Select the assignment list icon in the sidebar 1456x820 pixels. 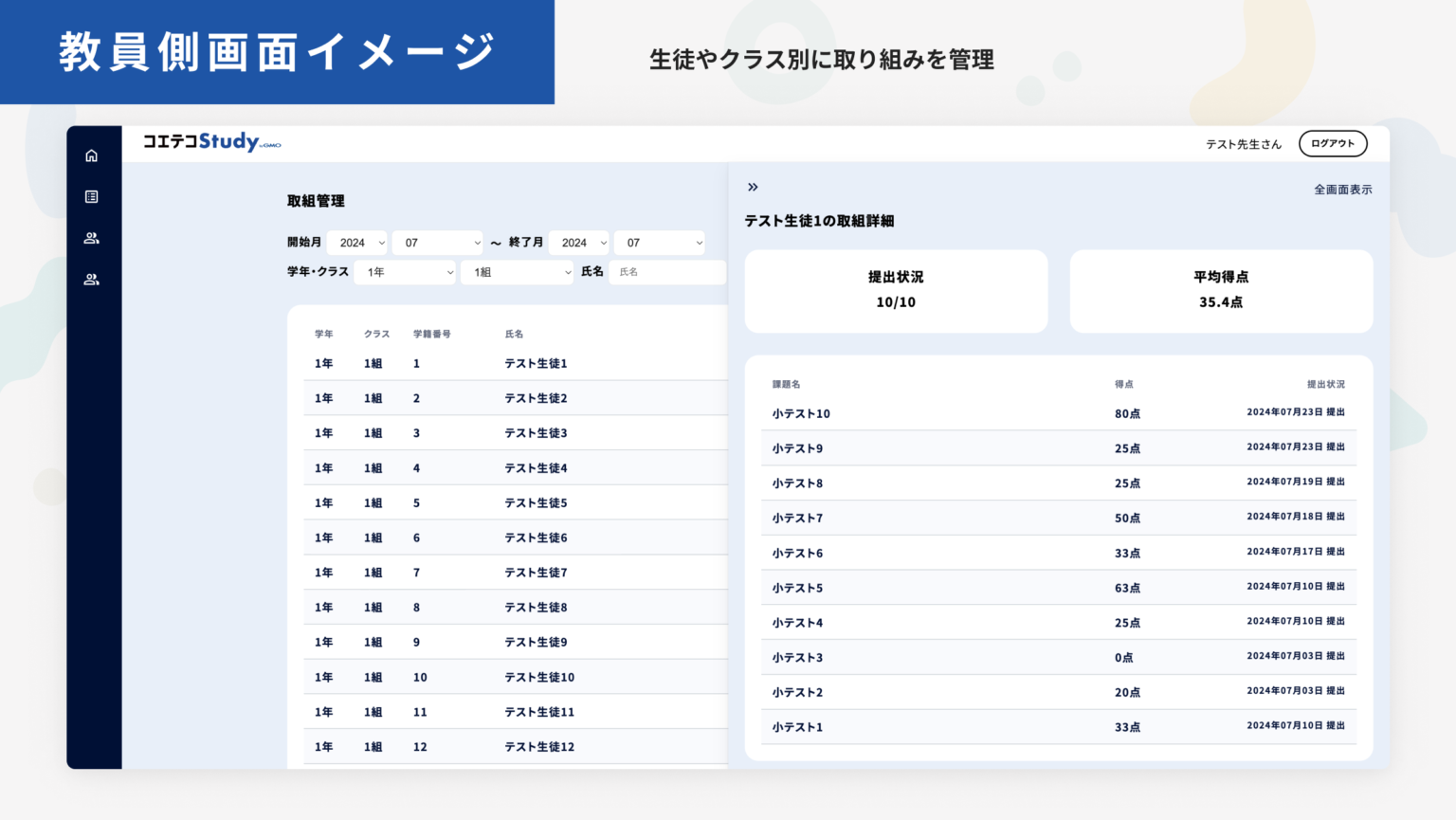pos(91,196)
